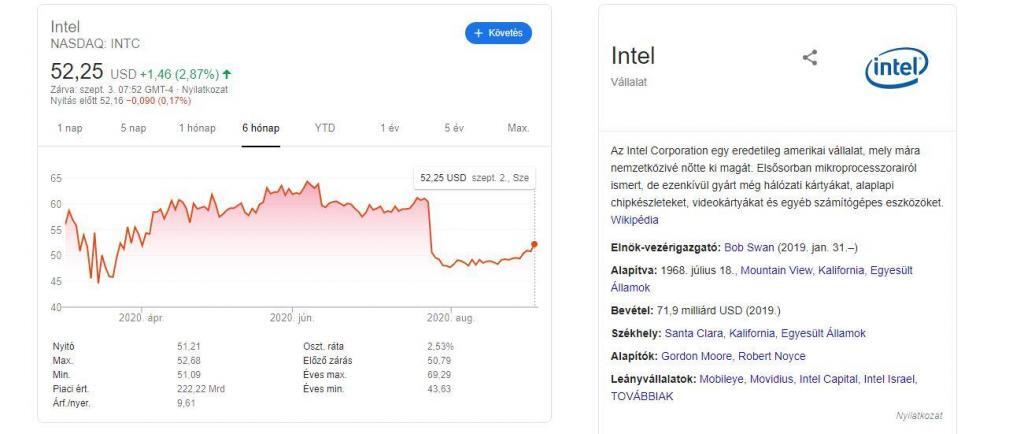Expand subsidiaries with TOVÁBBIAK

point(642,395)
